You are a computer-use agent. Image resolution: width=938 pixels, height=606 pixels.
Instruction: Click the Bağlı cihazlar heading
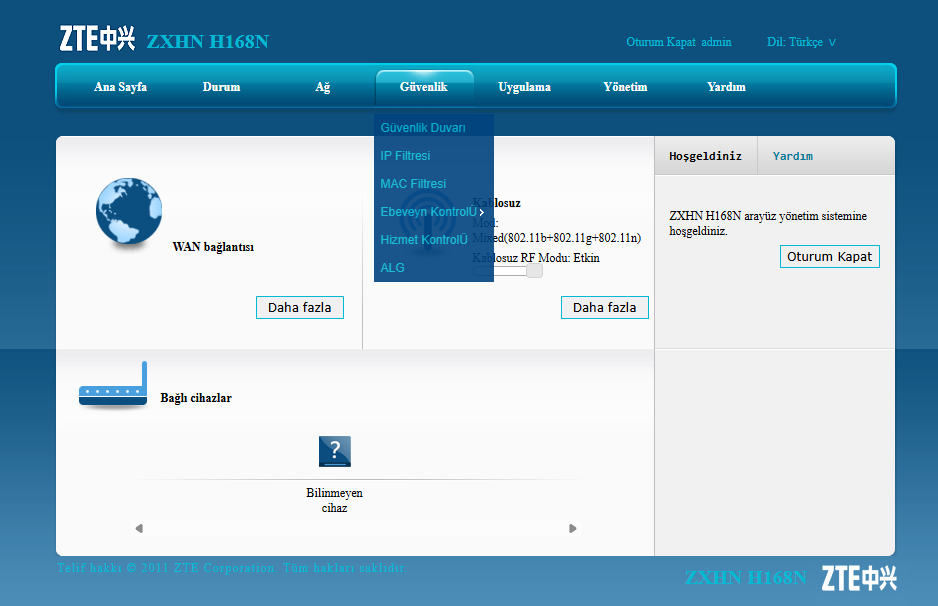[x=196, y=398]
